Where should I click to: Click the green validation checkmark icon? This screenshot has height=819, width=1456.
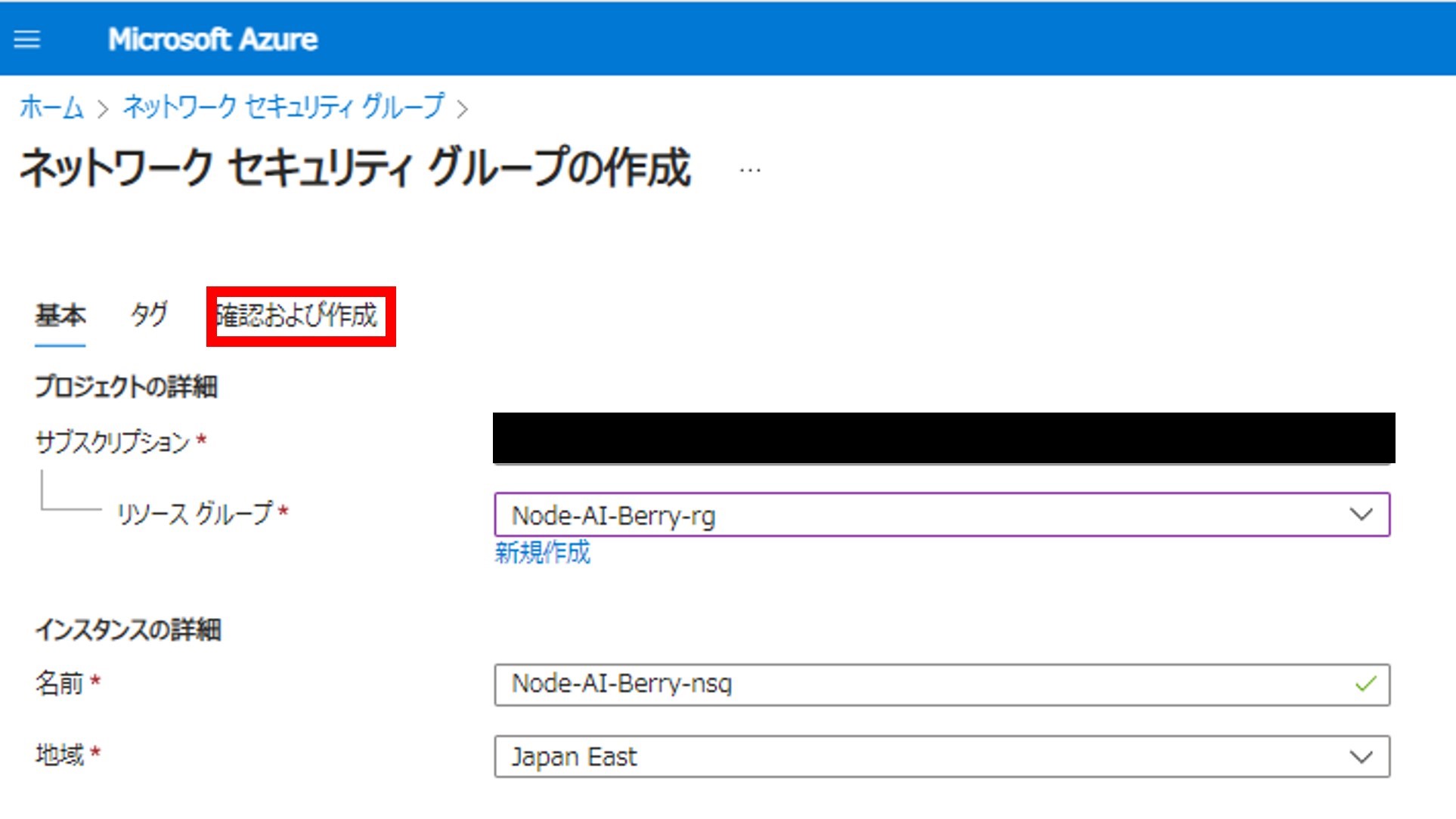tap(1365, 685)
